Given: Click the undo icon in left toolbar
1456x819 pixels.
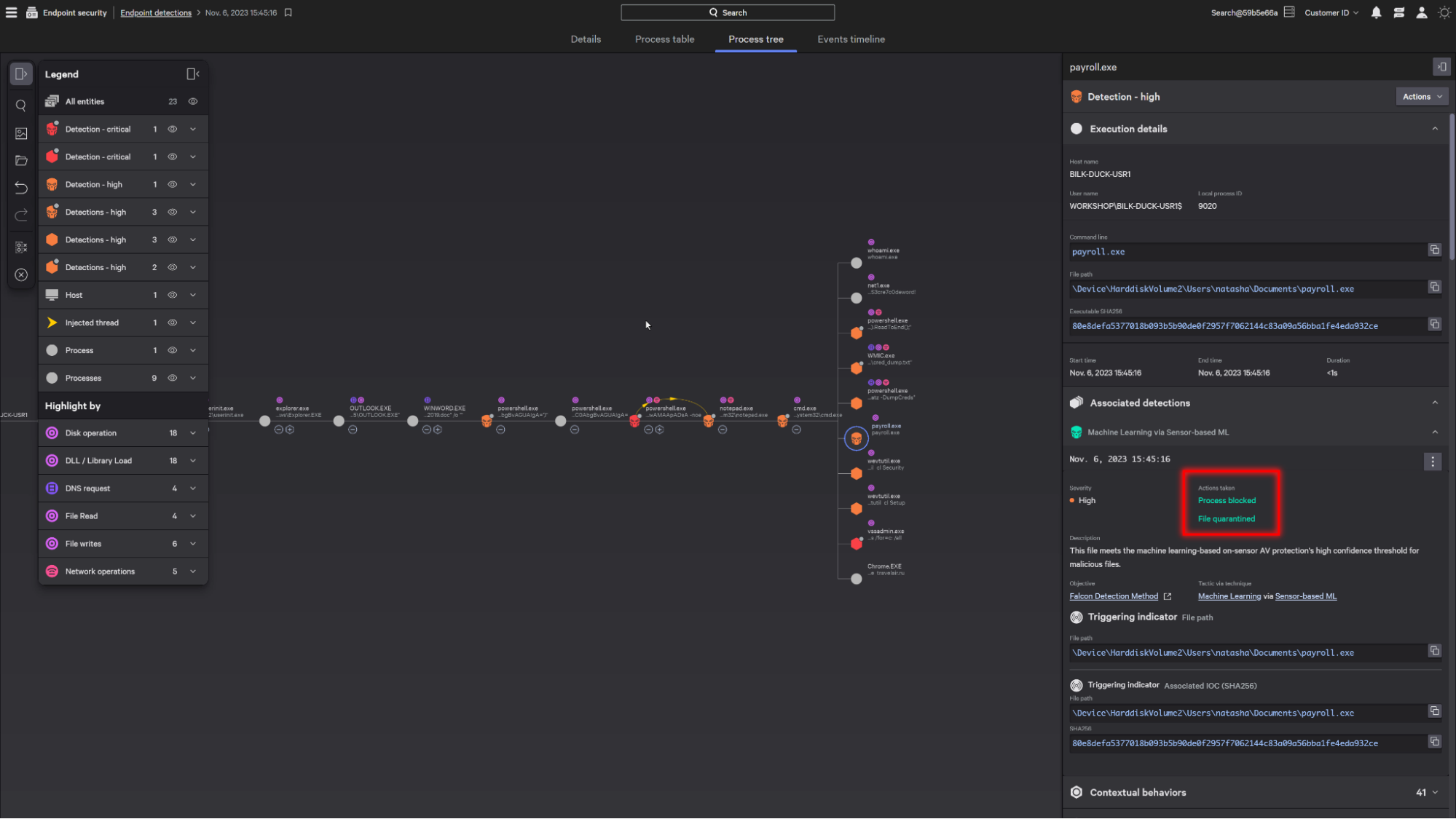Looking at the screenshot, I should pos(21,188).
